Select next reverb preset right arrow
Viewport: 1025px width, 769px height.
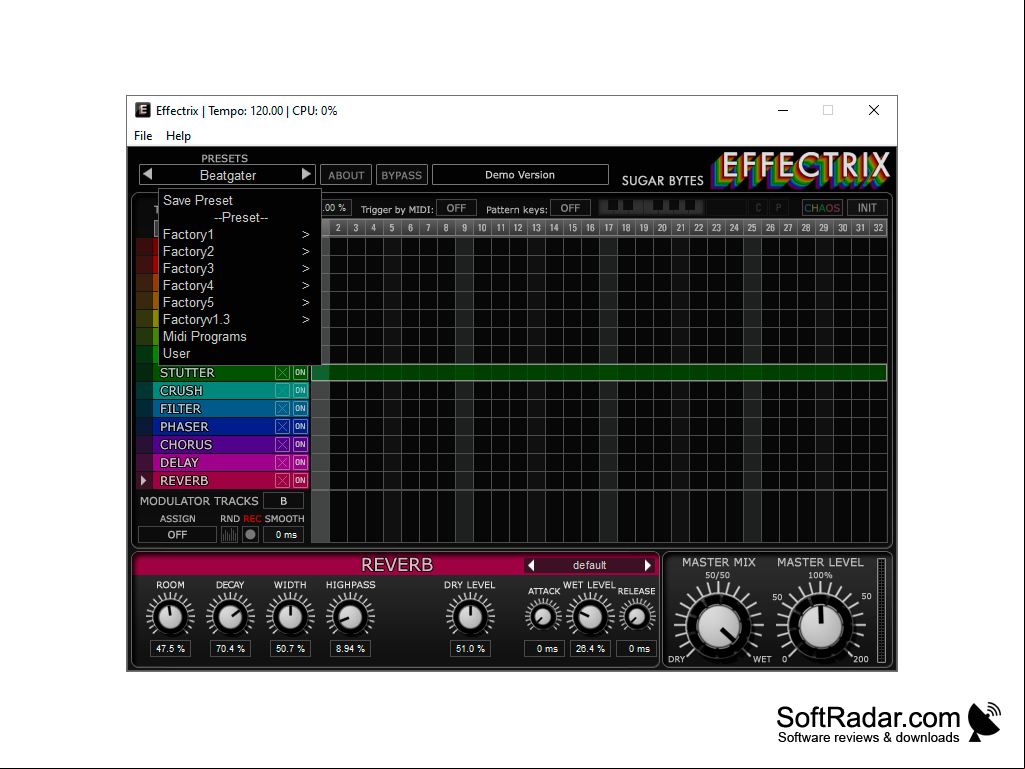point(648,565)
